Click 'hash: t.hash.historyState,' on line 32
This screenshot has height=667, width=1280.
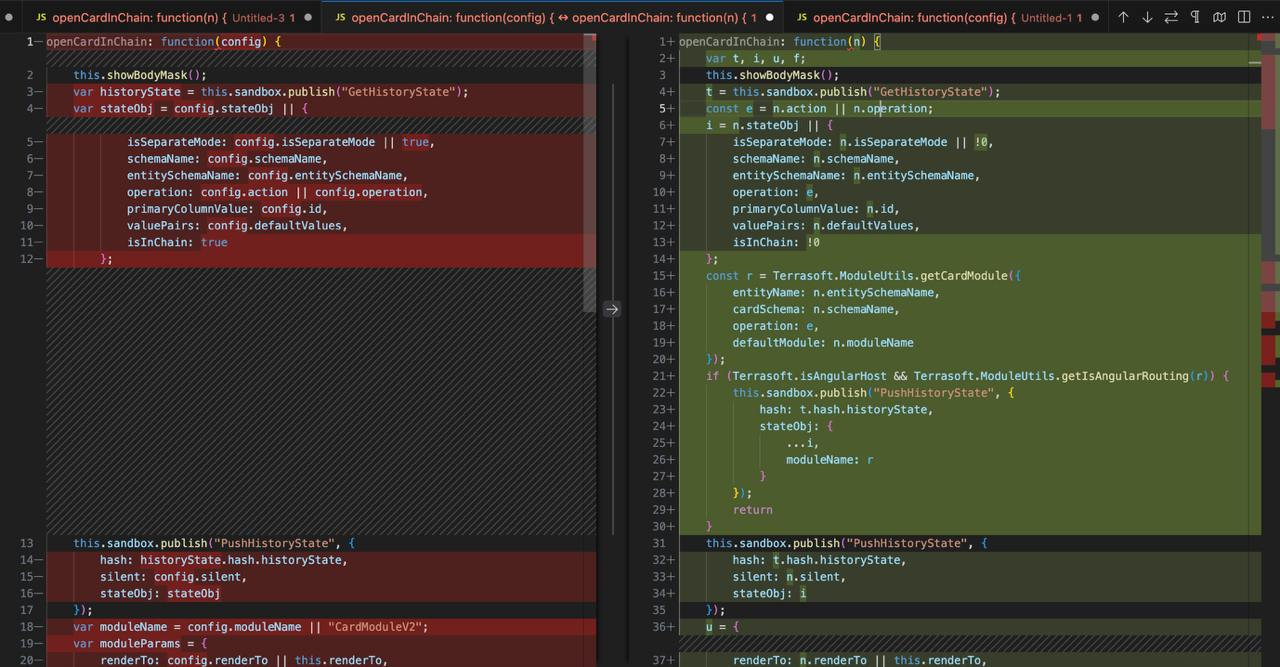coord(819,560)
